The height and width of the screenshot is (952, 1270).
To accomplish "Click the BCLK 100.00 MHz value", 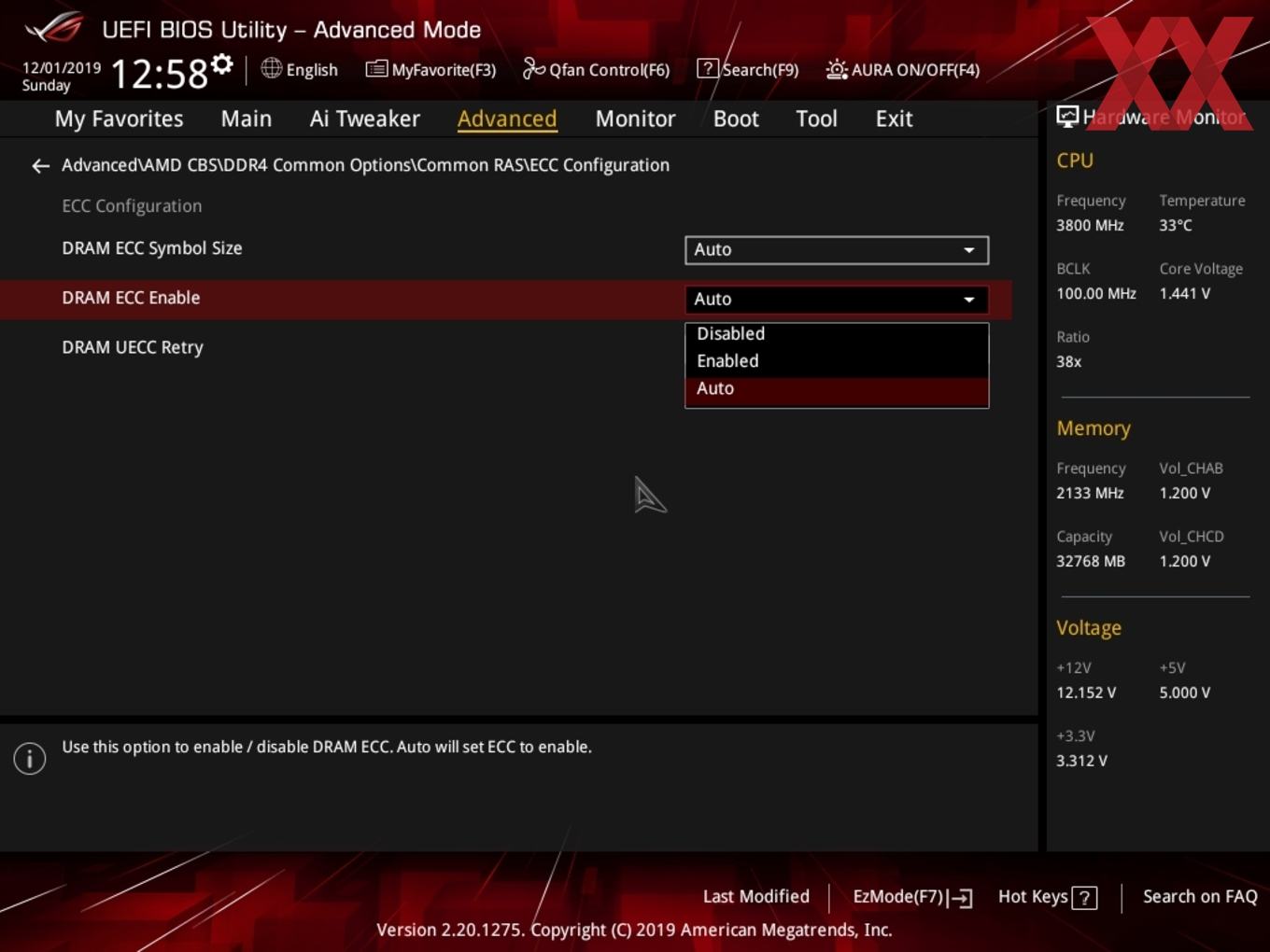I will (x=1096, y=293).
